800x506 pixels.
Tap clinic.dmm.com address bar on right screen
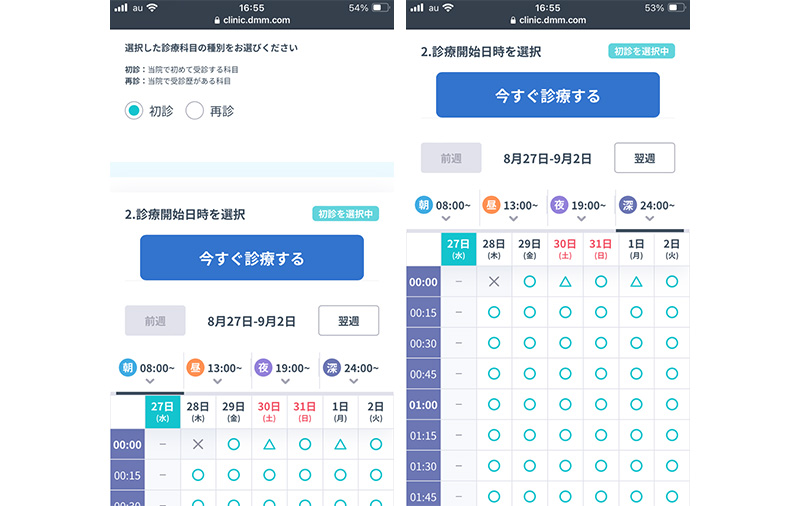coord(547,18)
